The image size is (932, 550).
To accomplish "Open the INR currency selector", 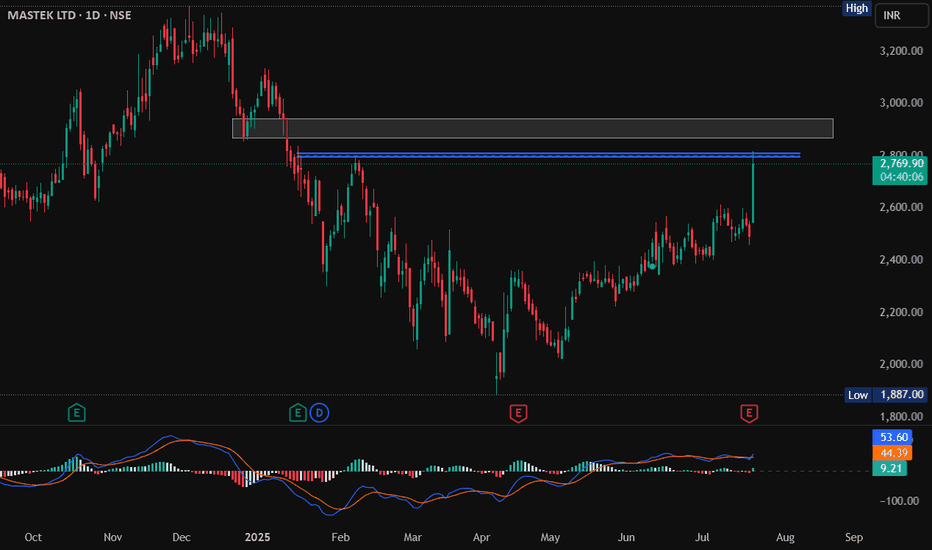I will (x=901, y=15).
